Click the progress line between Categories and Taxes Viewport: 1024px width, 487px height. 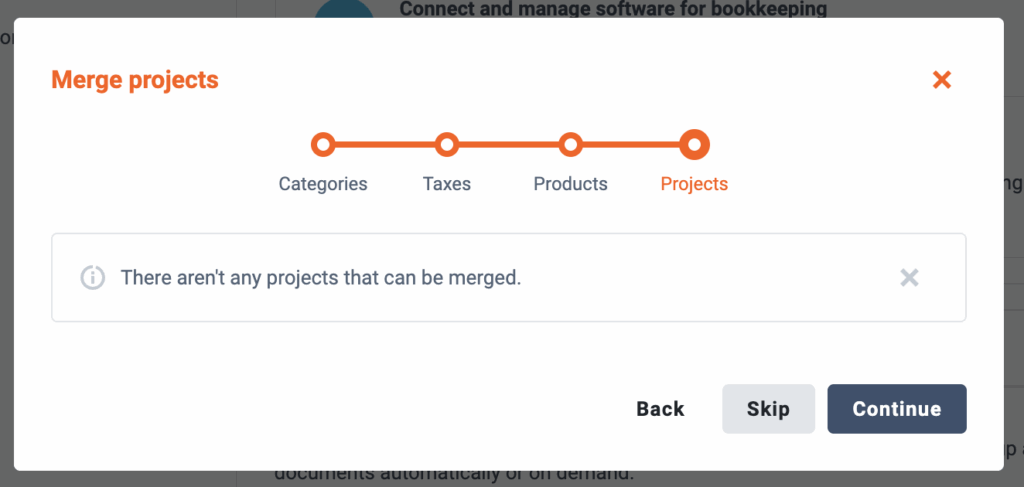coord(385,144)
